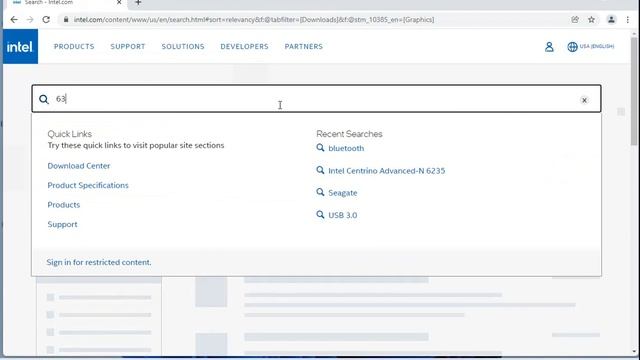The width and height of the screenshot is (640, 360).
Task: Open the Solutions menu
Action: pyautogui.click(x=183, y=47)
